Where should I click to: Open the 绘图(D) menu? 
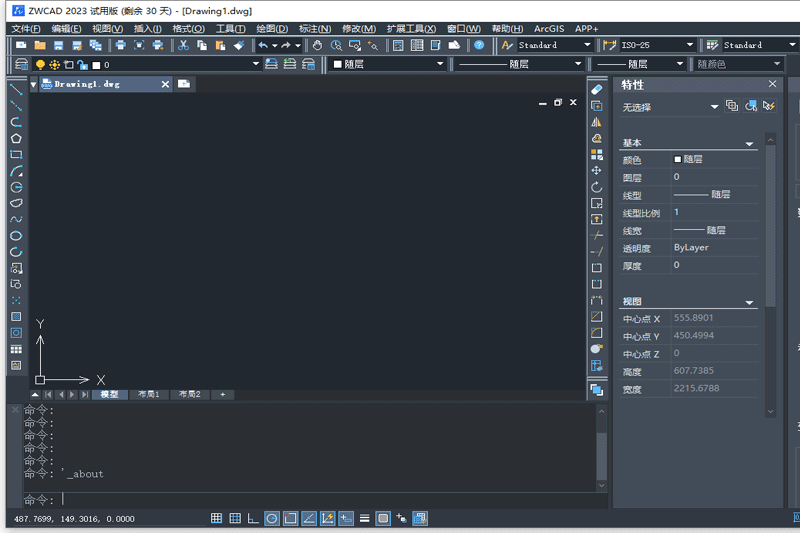pos(272,29)
